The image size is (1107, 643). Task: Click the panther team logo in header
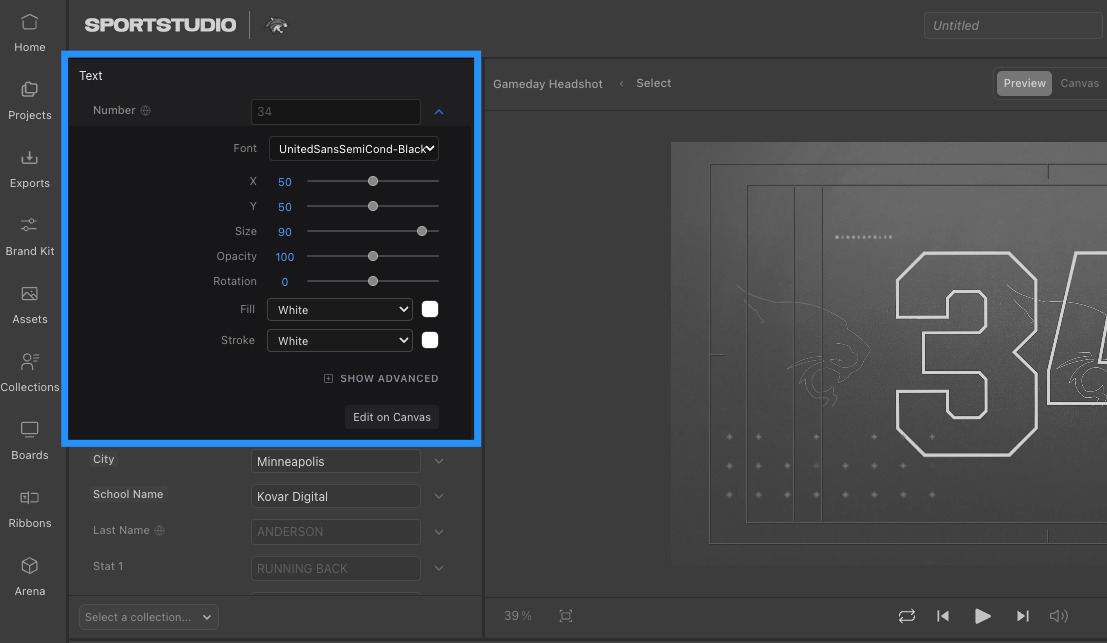pos(276,25)
